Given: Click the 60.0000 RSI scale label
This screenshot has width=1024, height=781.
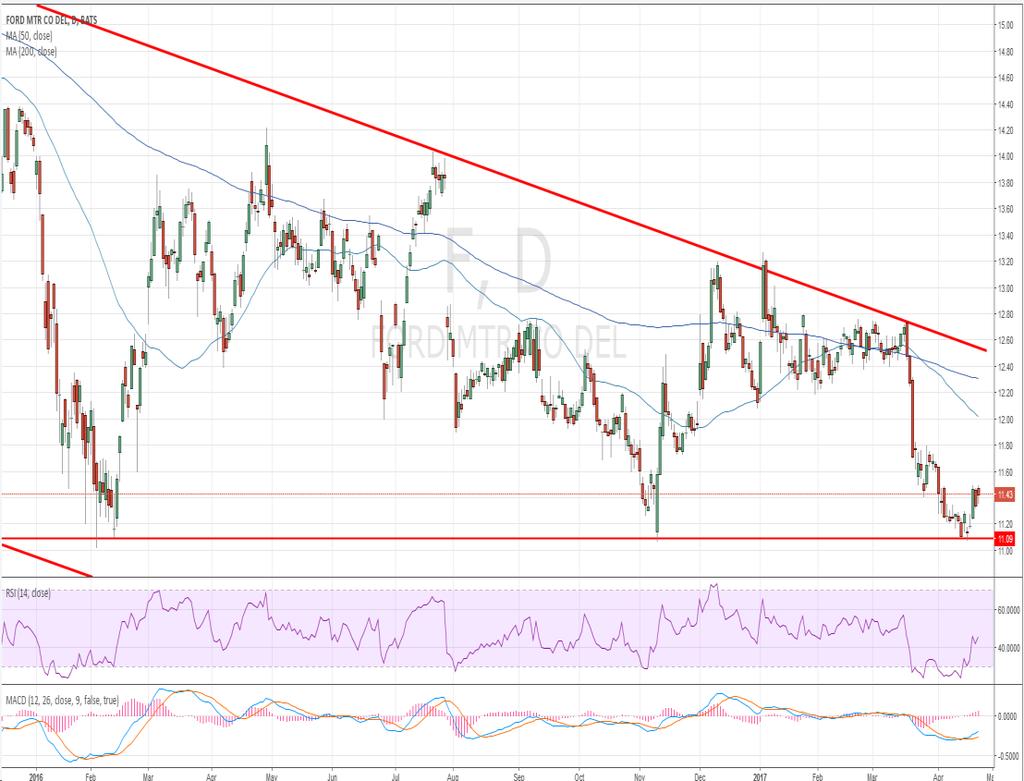Looking at the screenshot, I should [x=1008, y=610].
